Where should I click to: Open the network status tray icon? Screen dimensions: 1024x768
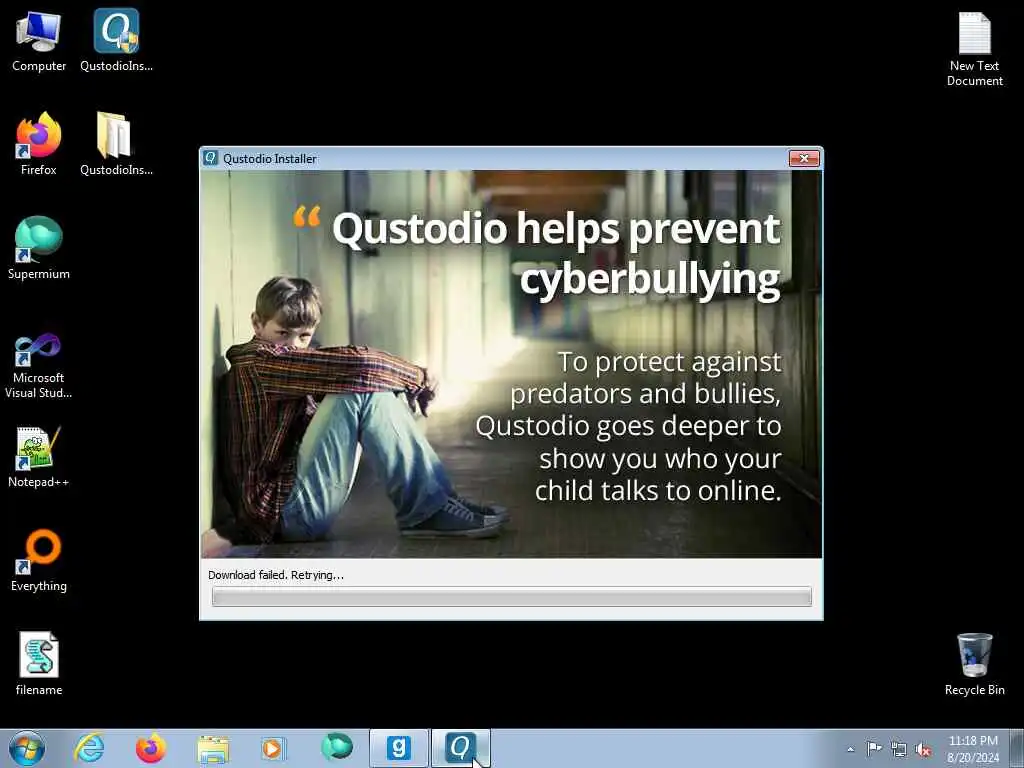899,749
